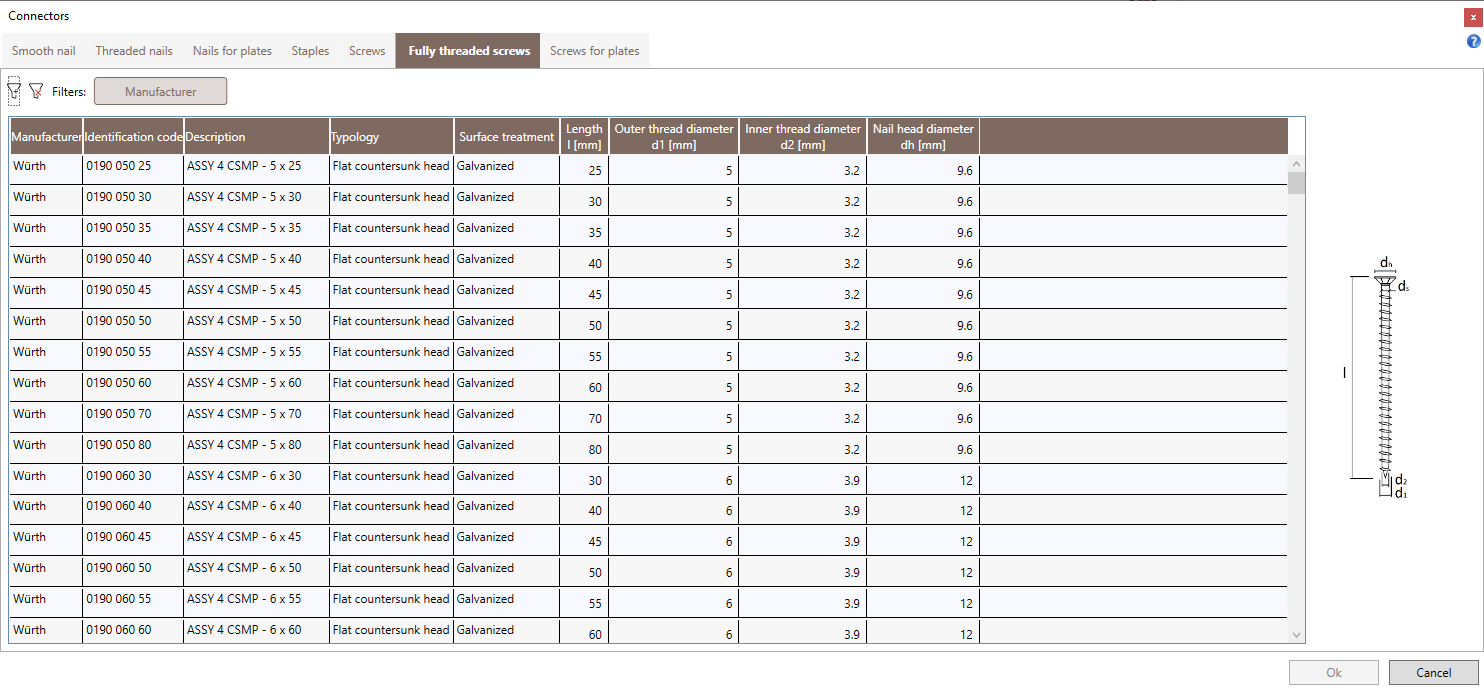Select identification code 0190 050 60
The width and height of the screenshot is (1484, 692).
click(119, 383)
